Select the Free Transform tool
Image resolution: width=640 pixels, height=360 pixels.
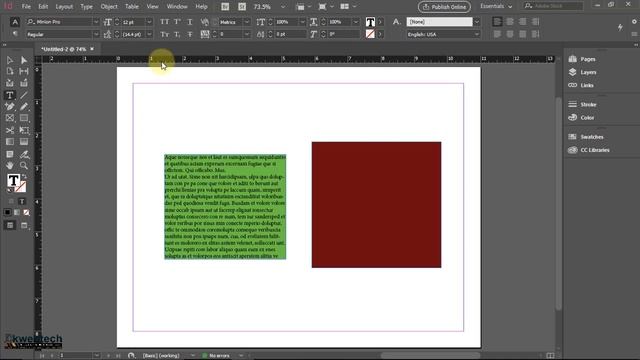24,130
